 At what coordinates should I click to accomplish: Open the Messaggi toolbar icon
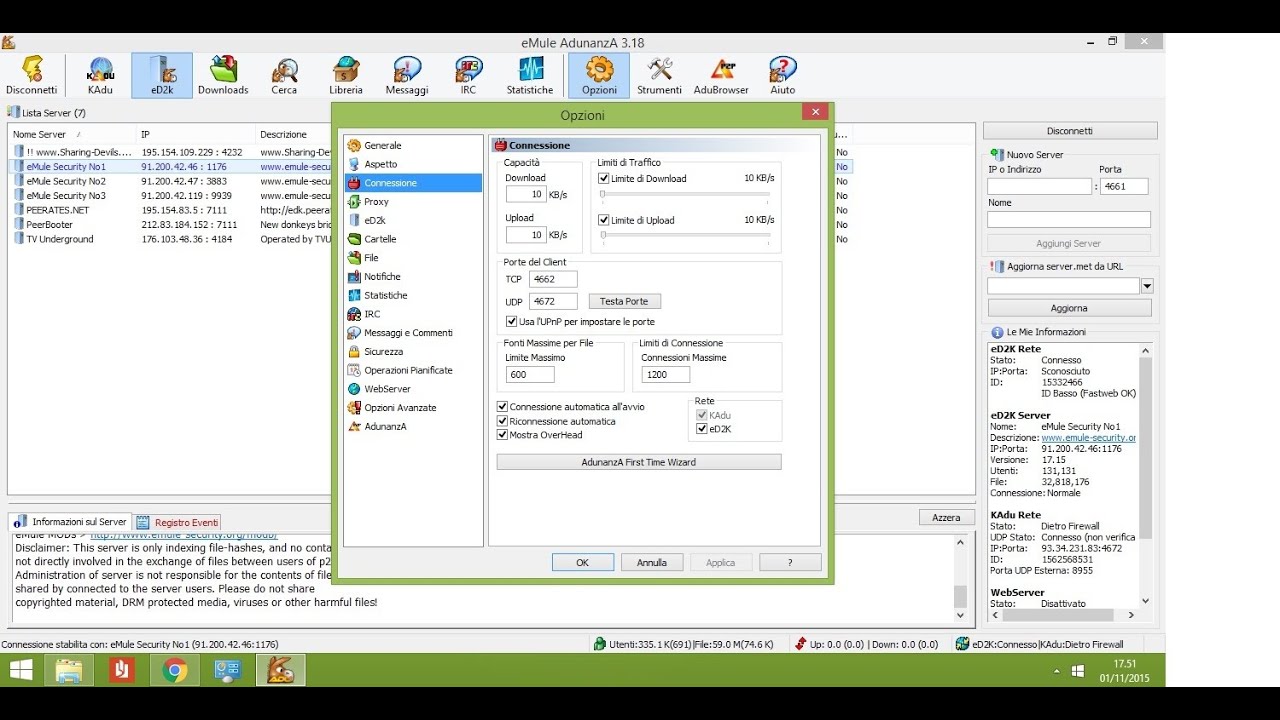point(407,76)
